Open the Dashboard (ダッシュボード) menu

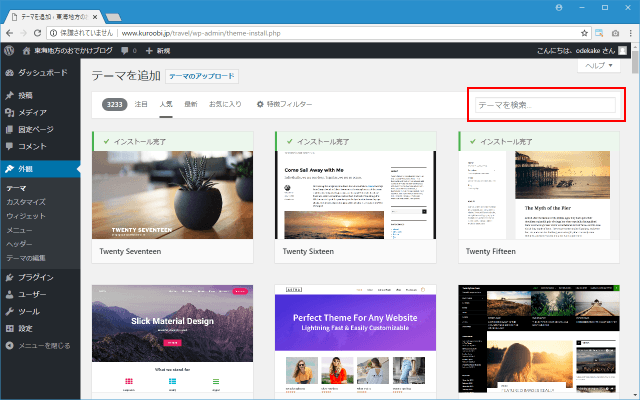pyautogui.click(x=42, y=73)
